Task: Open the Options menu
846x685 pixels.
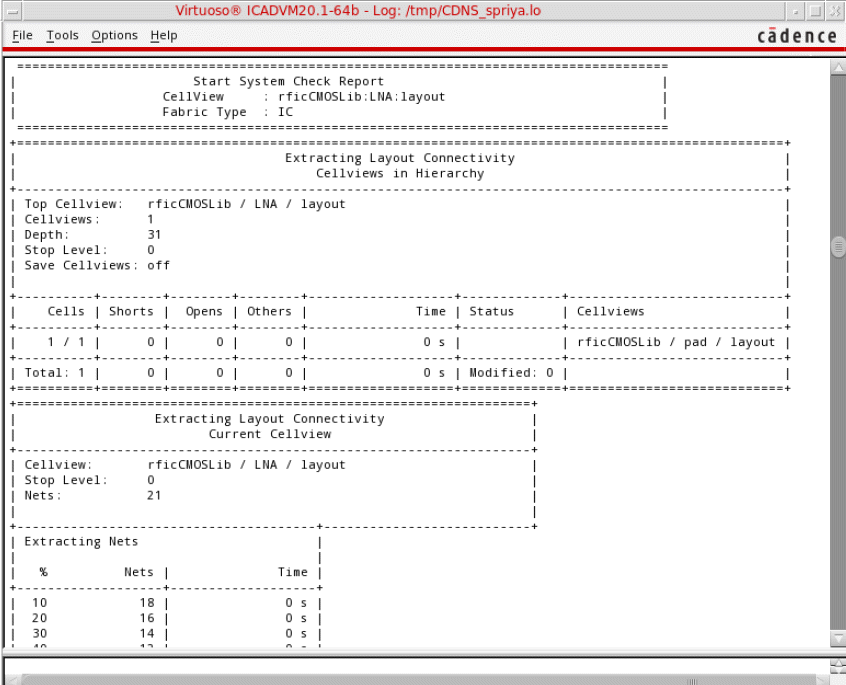Action: (114, 36)
